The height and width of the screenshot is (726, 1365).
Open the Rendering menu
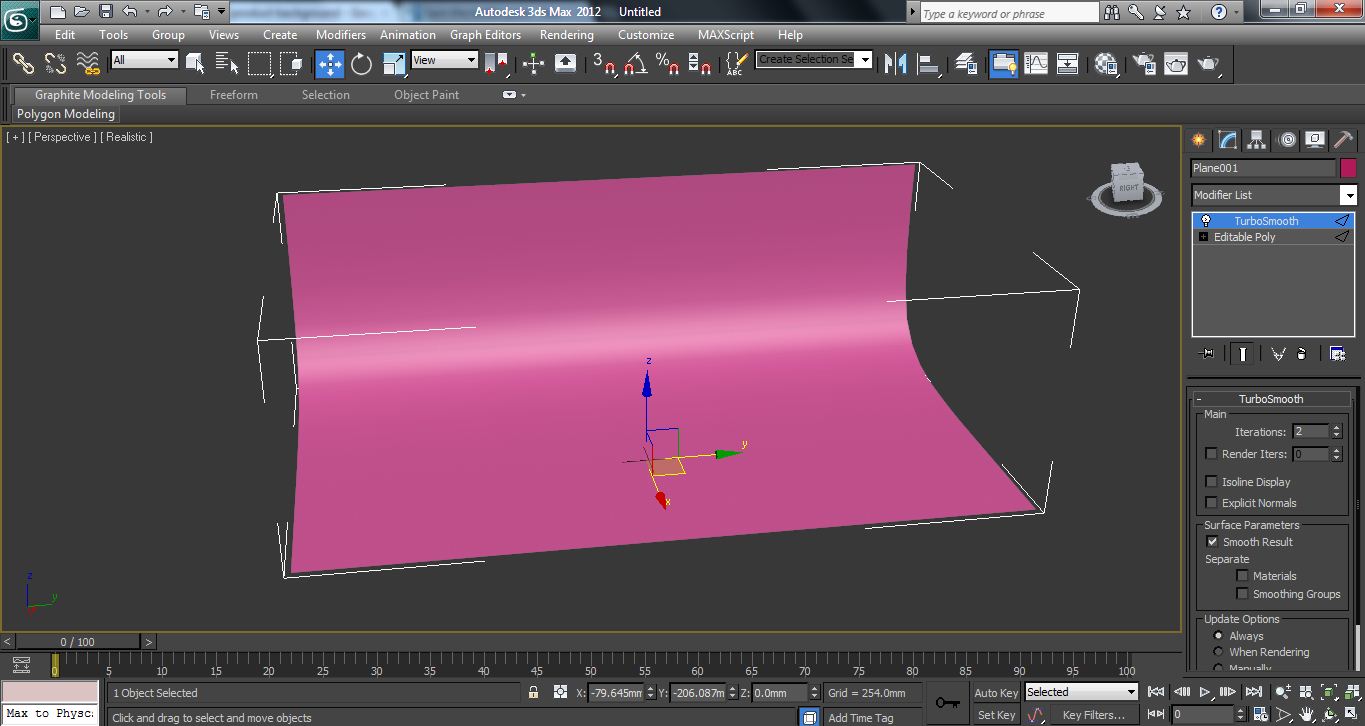pyautogui.click(x=566, y=34)
